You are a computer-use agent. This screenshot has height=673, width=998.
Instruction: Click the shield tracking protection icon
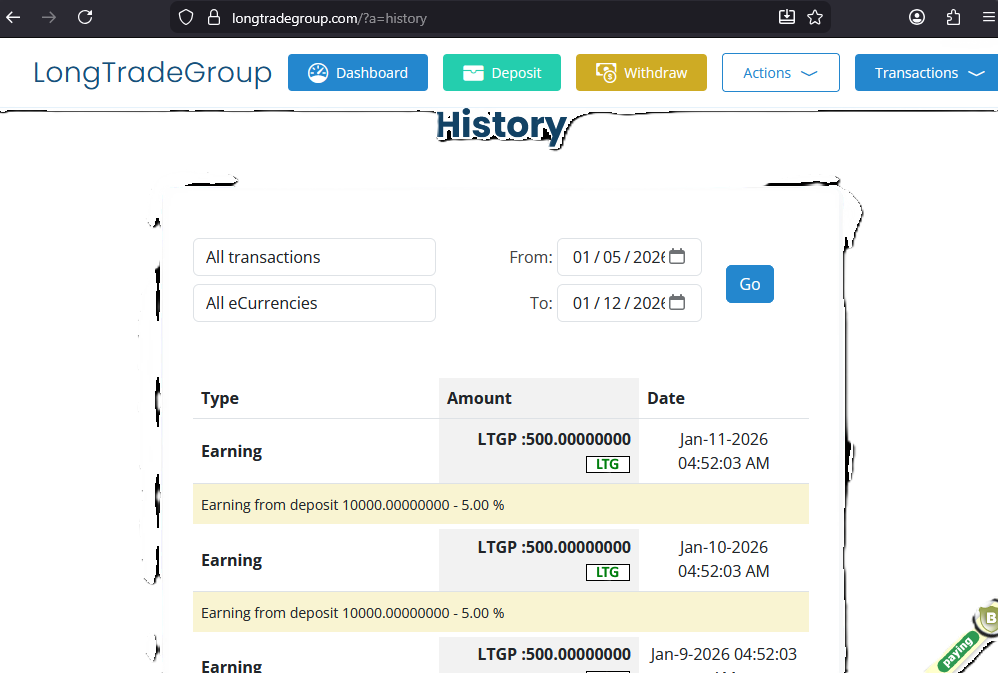point(185,17)
